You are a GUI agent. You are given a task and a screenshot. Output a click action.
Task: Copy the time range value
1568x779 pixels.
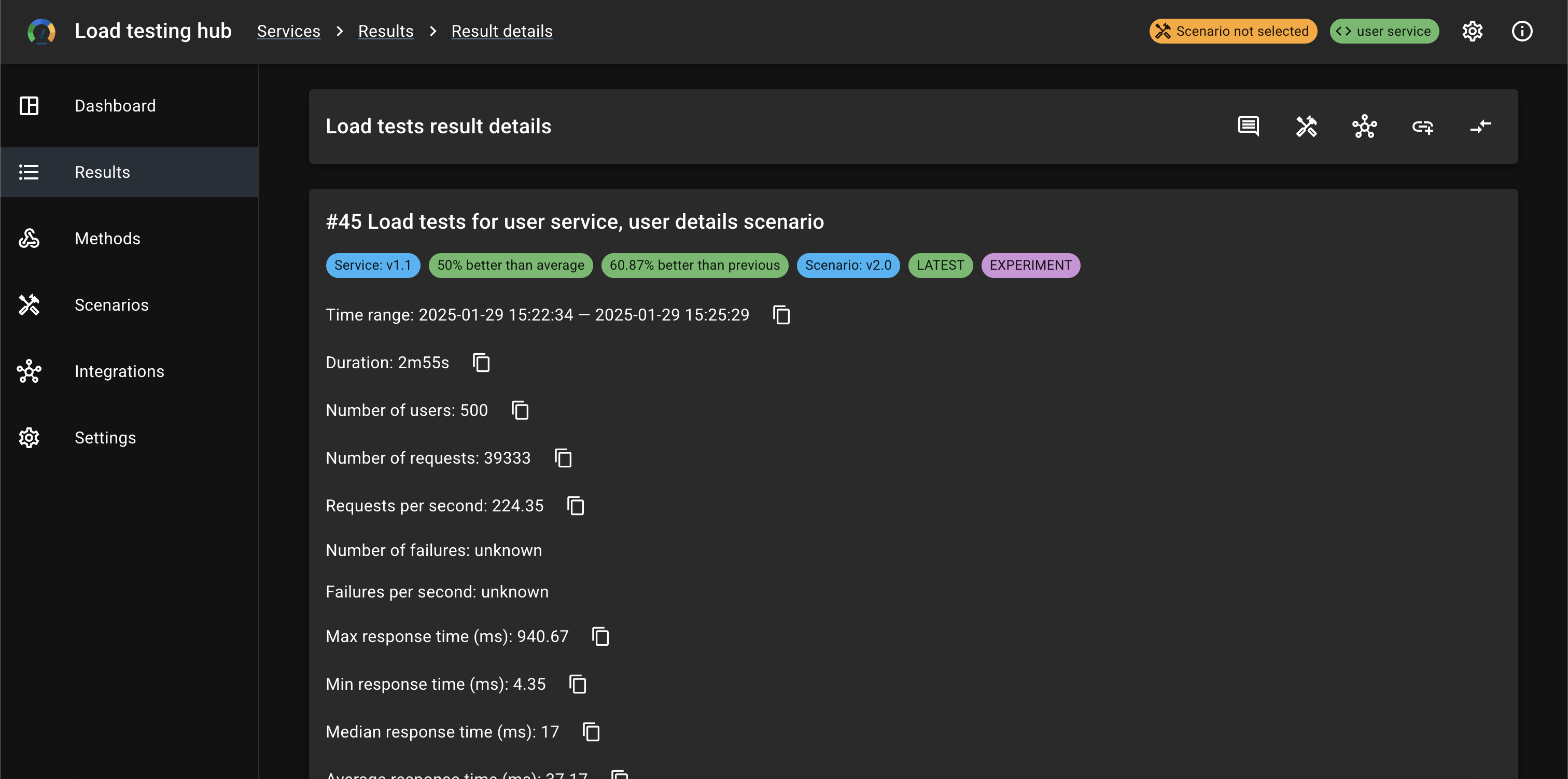click(781, 315)
